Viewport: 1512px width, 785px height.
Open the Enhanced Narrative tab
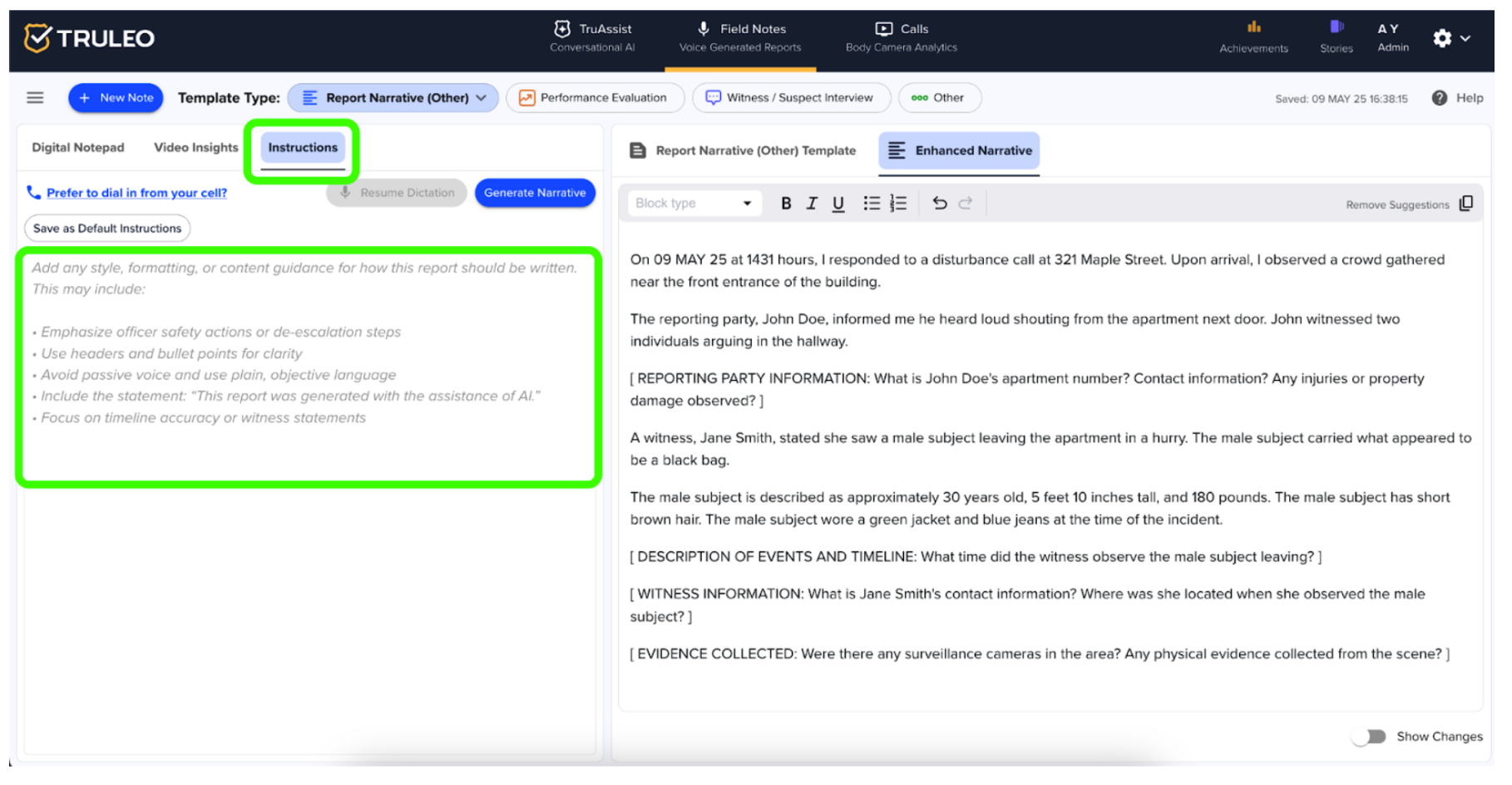point(959,151)
